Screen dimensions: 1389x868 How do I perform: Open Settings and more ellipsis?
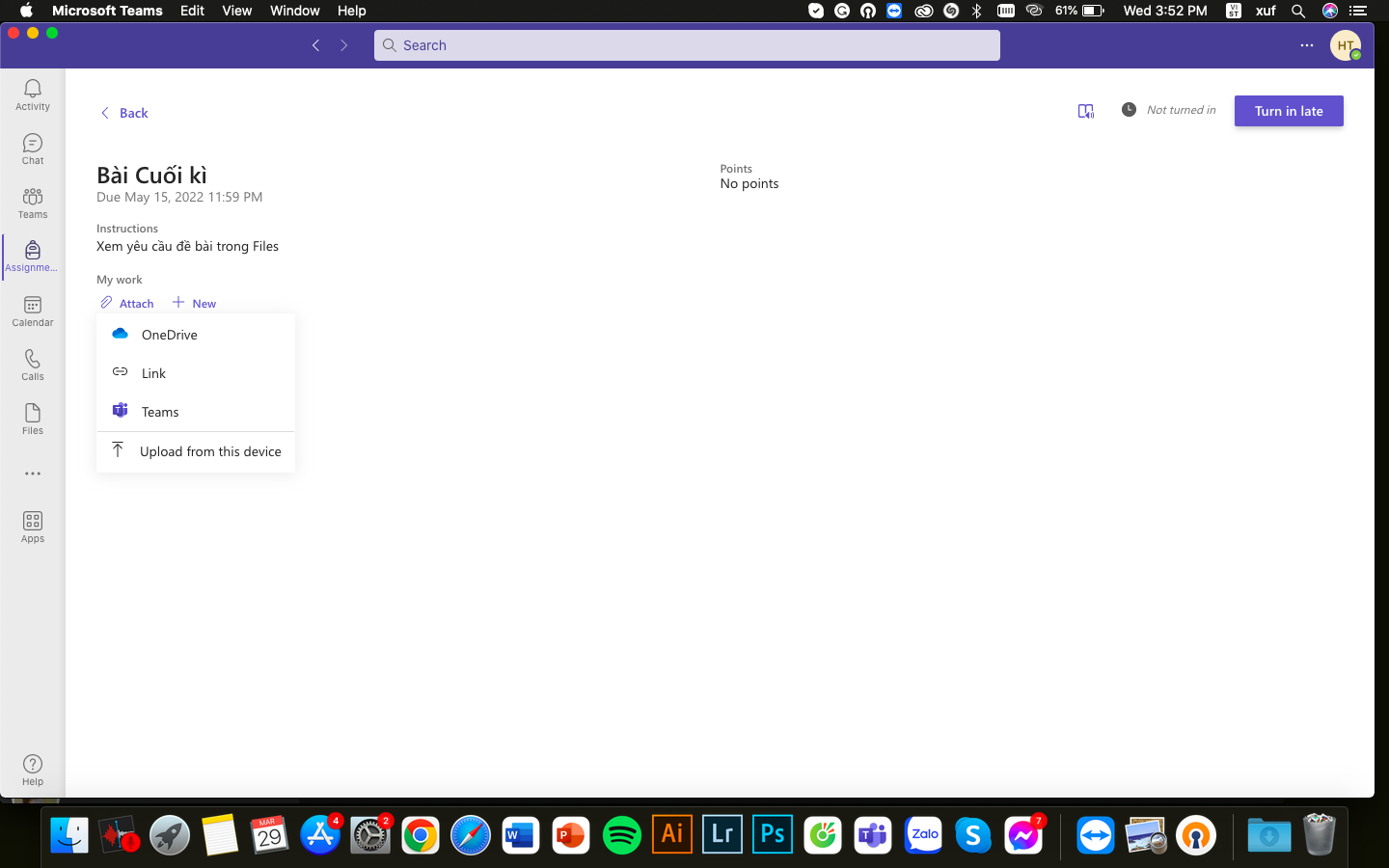click(x=1307, y=45)
